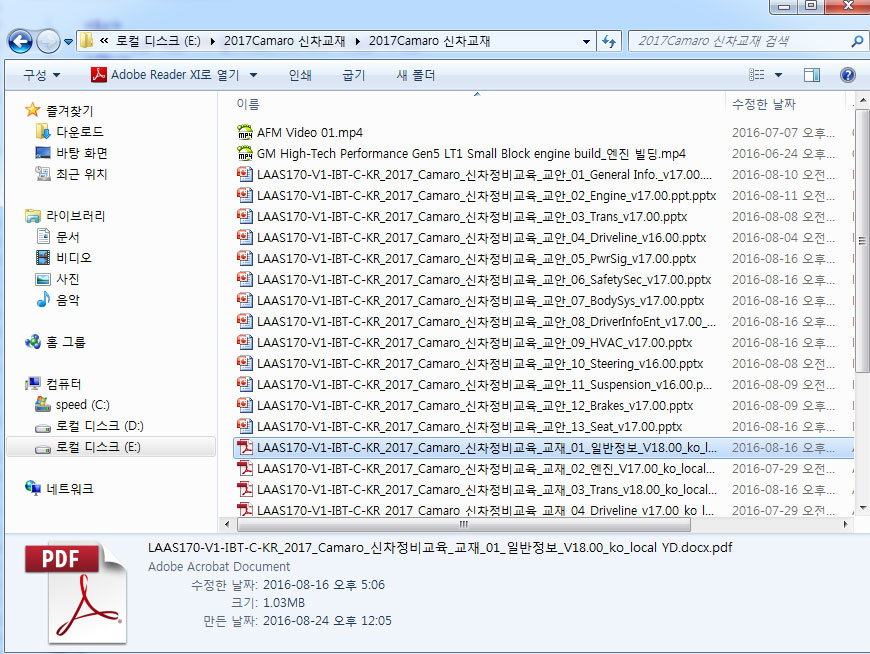Open the 구성 menu
This screenshot has height=654, width=870.
coord(42,75)
